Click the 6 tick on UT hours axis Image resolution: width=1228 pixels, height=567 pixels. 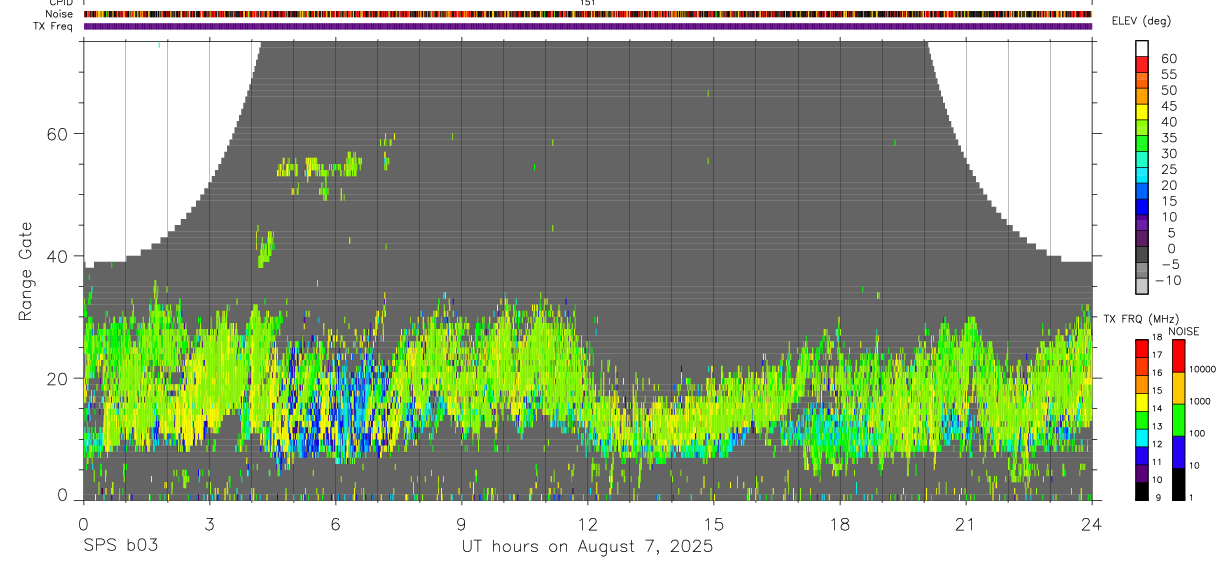(335, 524)
